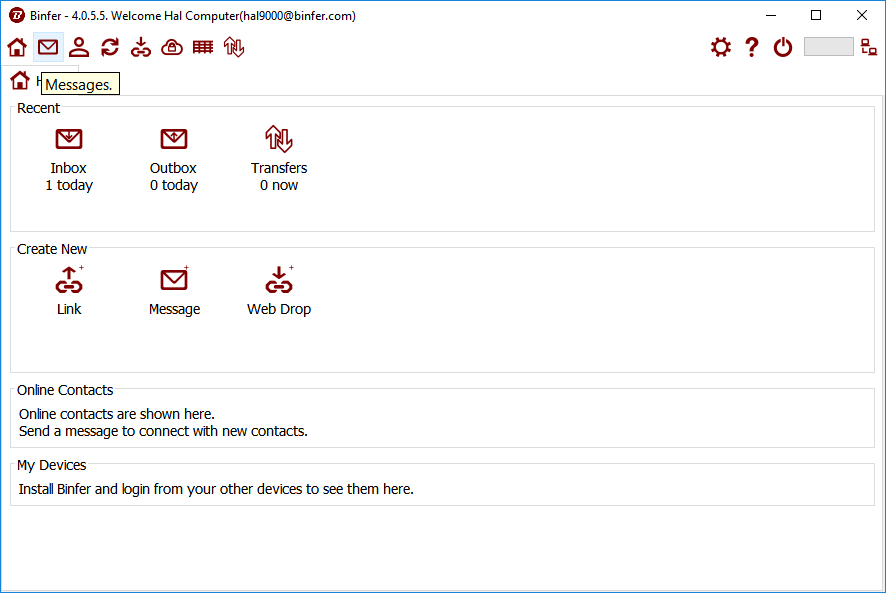This screenshot has width=886, height=593.
Task: Open Help question mark icon
Action: click(x=752, y=47)
